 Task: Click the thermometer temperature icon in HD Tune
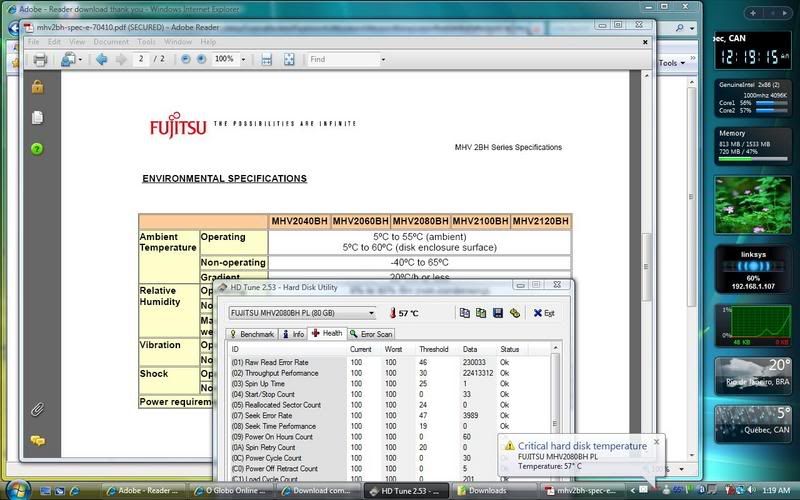[392, 313]
